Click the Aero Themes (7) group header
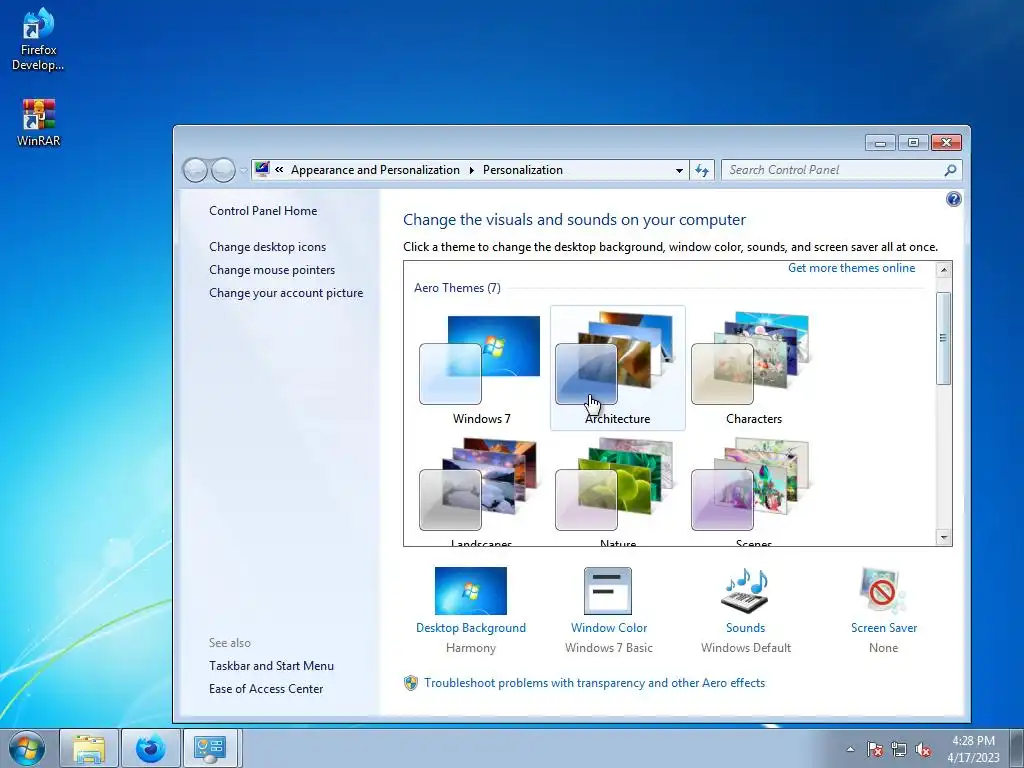 457,288
